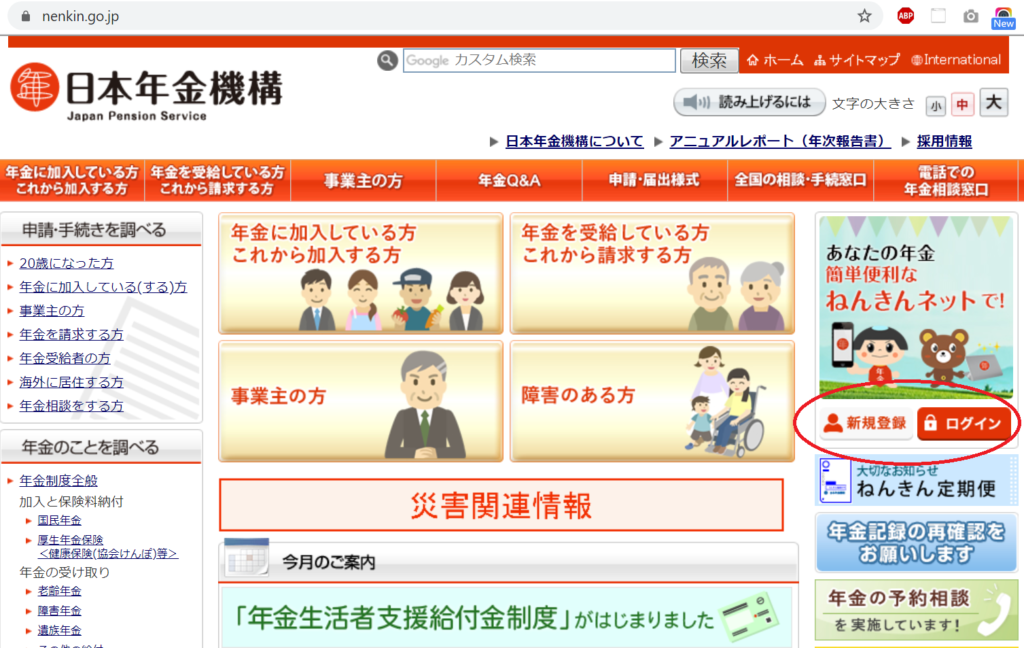The width and height of the screenshot is (1024, 648).
Task: Open 年金制度全般 sidebar link
Action: coord(58,481)
